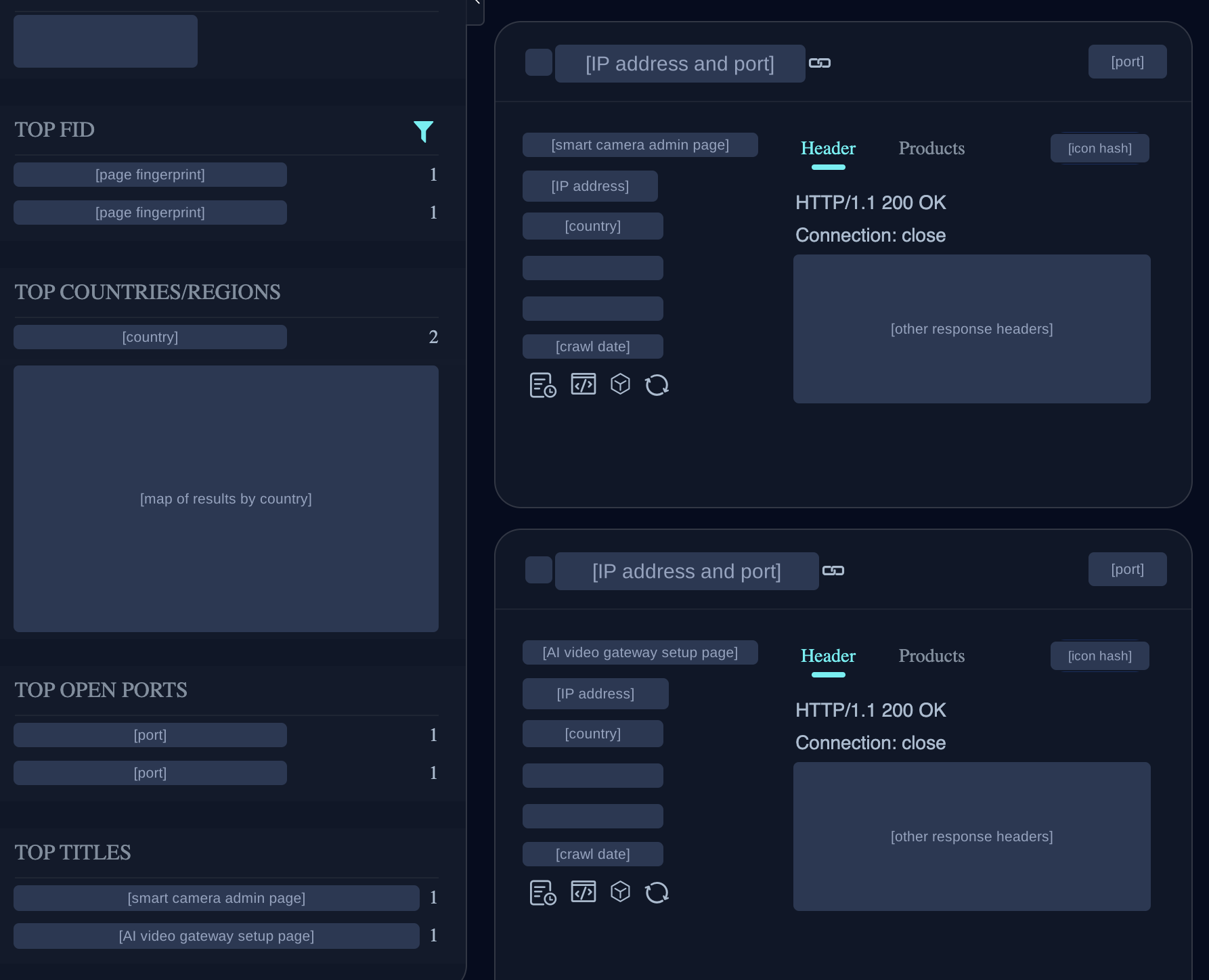Viewport: 1209px width, 980px height.
Task: Switch to Products tab in smart camera card
Action: 931,148
